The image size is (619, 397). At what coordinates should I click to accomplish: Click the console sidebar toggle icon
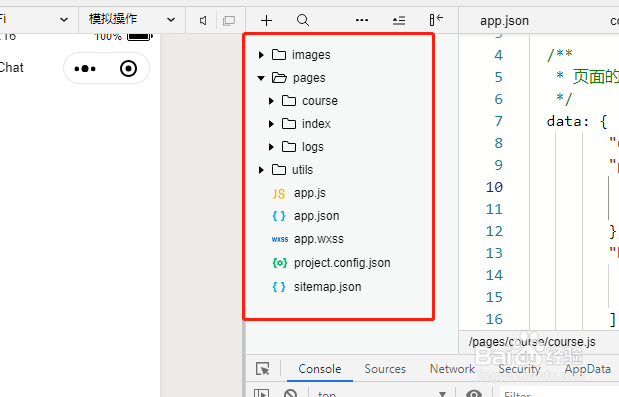tap(261, 393)
